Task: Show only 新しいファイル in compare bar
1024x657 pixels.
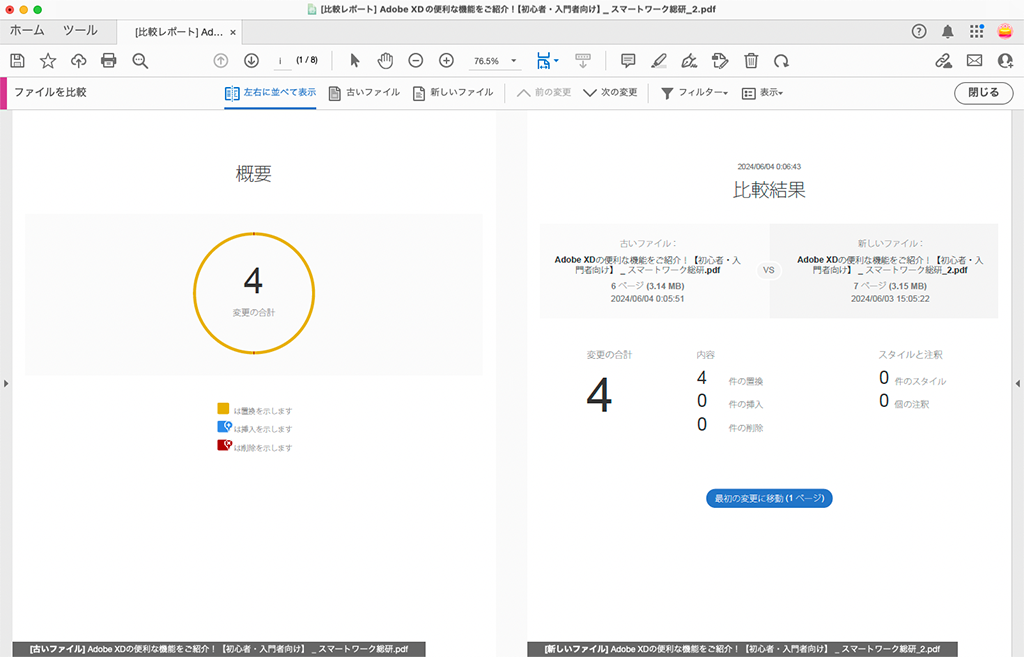Action: coord(453,93)
